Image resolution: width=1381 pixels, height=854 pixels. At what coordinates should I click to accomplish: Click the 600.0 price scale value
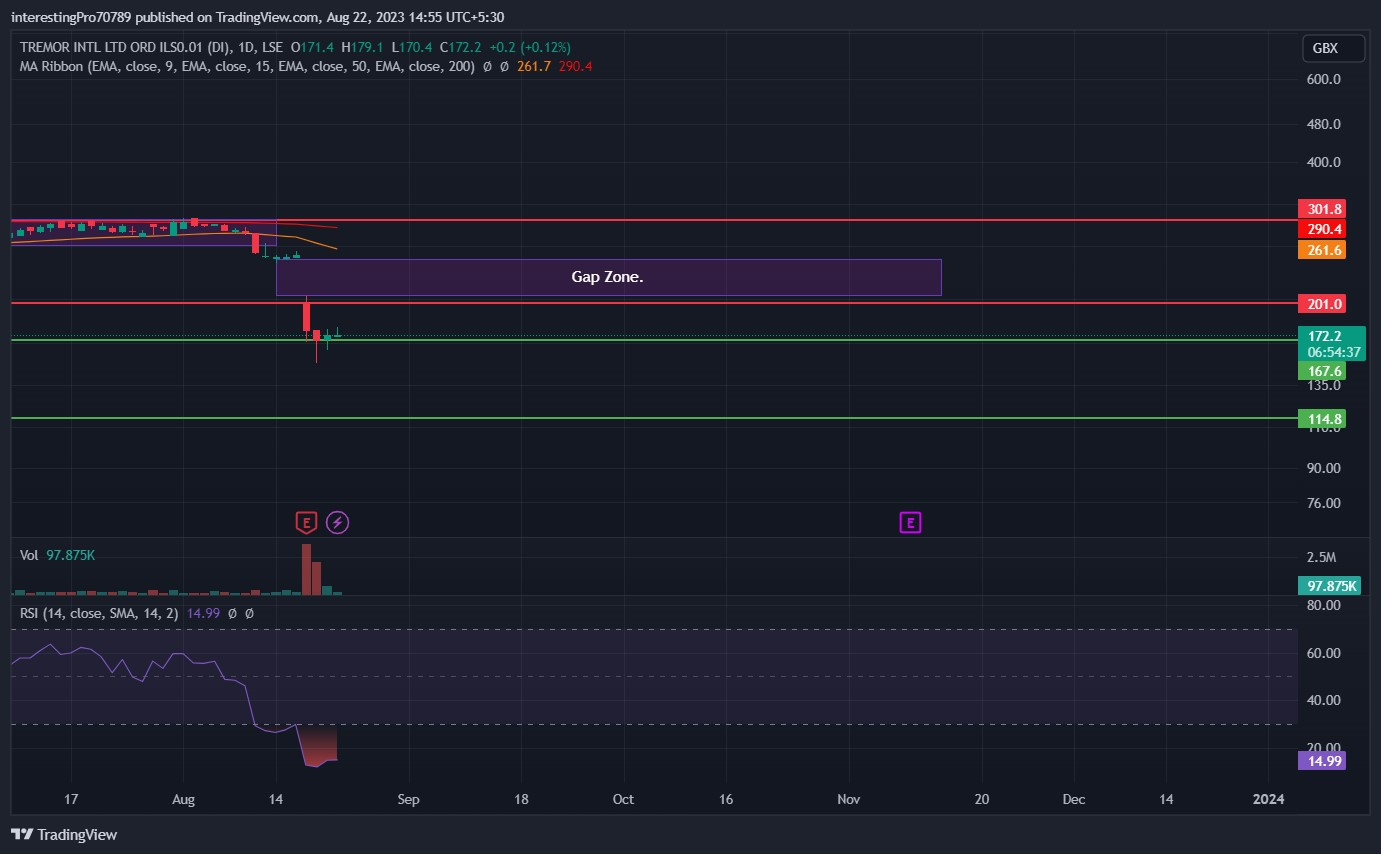(x=1324, y=80)
